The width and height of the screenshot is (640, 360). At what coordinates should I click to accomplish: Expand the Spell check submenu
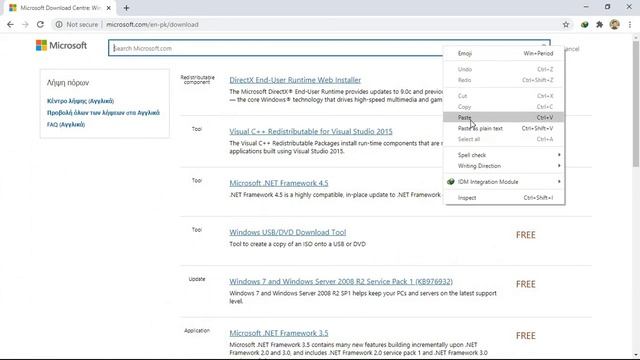tap(504, 155)
